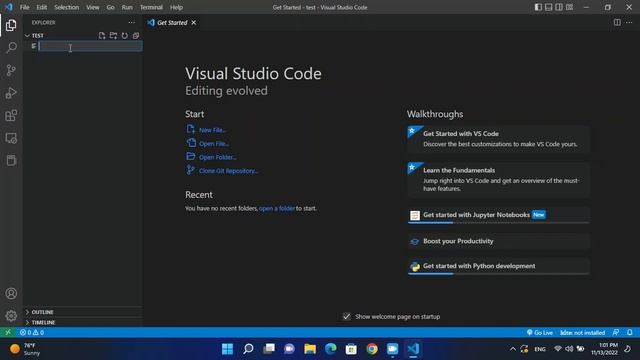
Task: Click the remote window indicator in status bar
Action: click(8, 332)
